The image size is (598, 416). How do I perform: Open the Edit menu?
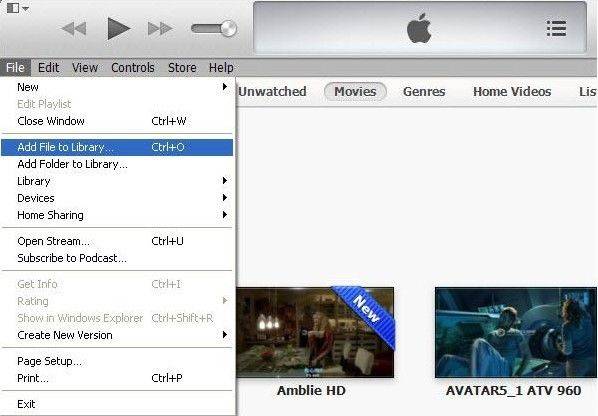(x=48, y=67)
